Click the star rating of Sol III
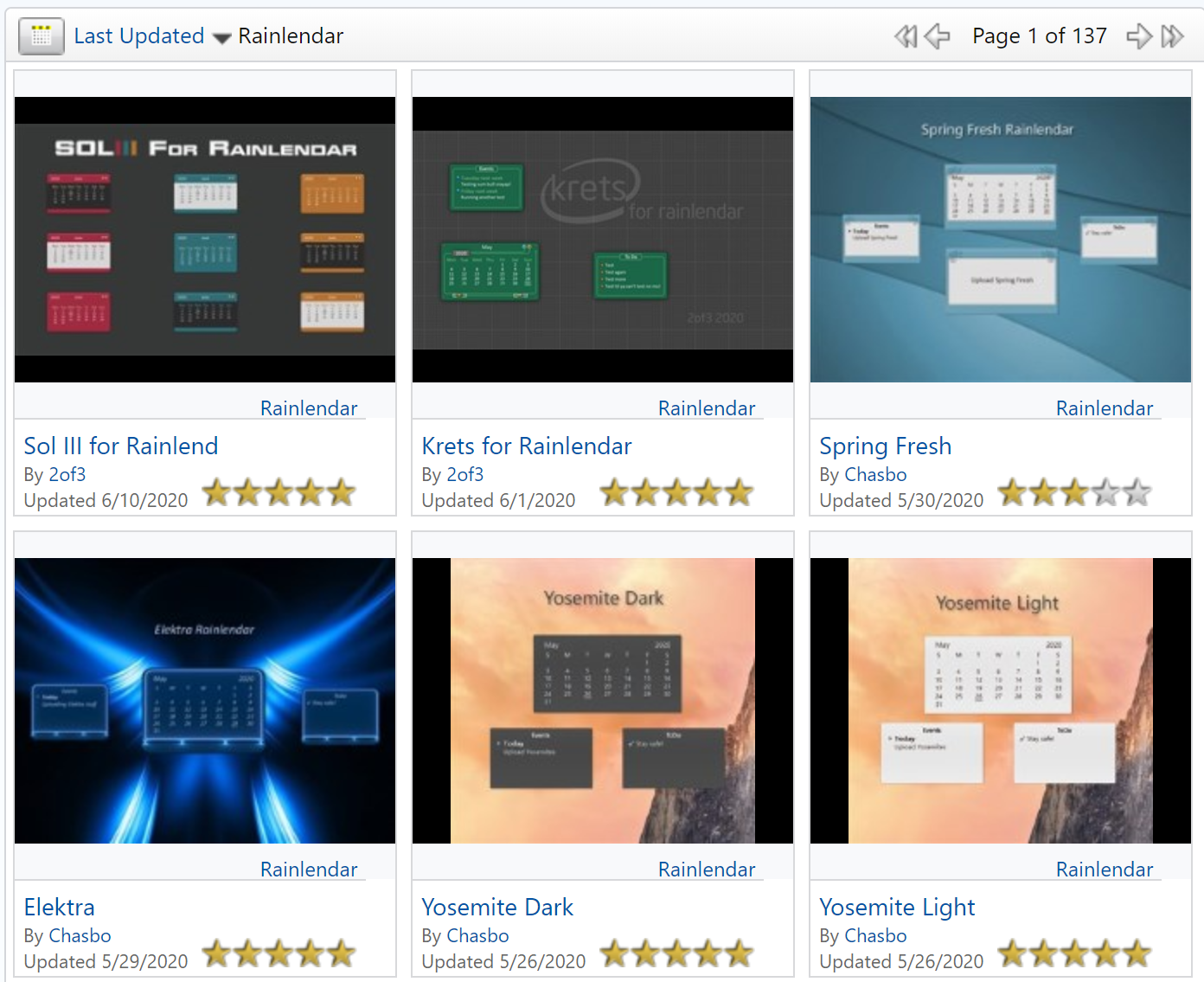This screenshot has width=1204, height=982. [279, 493]
